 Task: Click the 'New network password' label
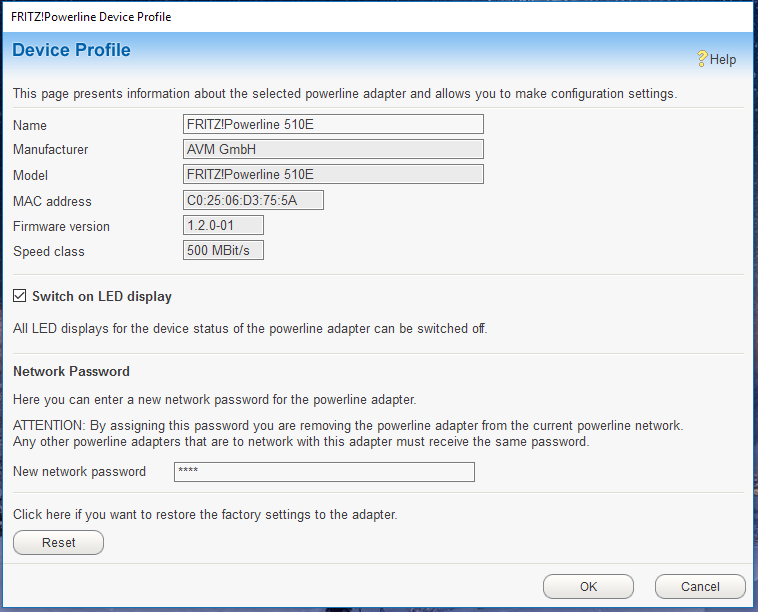click(79, 472)
